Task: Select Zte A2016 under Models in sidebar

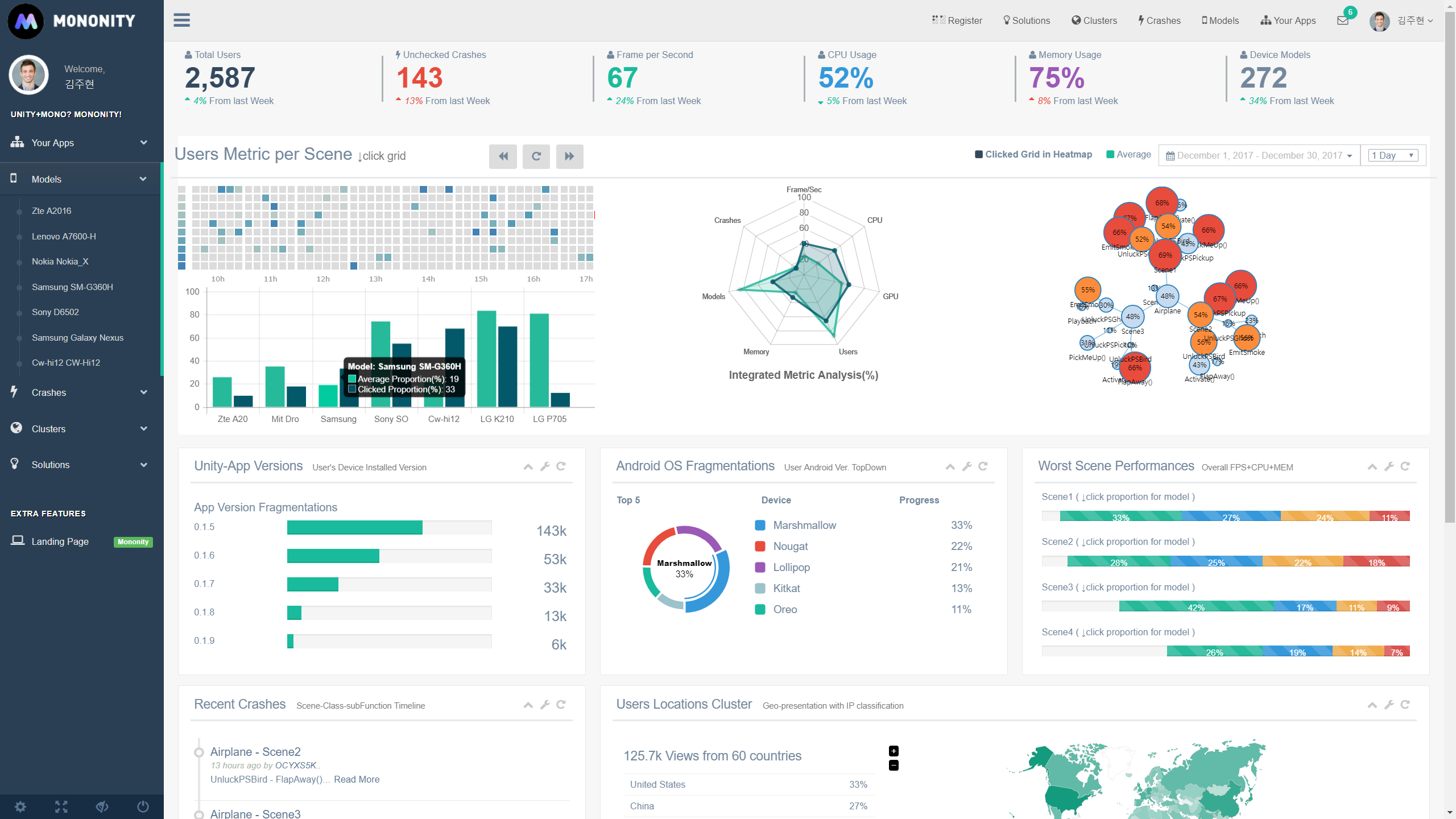Action: click(52, 211)
